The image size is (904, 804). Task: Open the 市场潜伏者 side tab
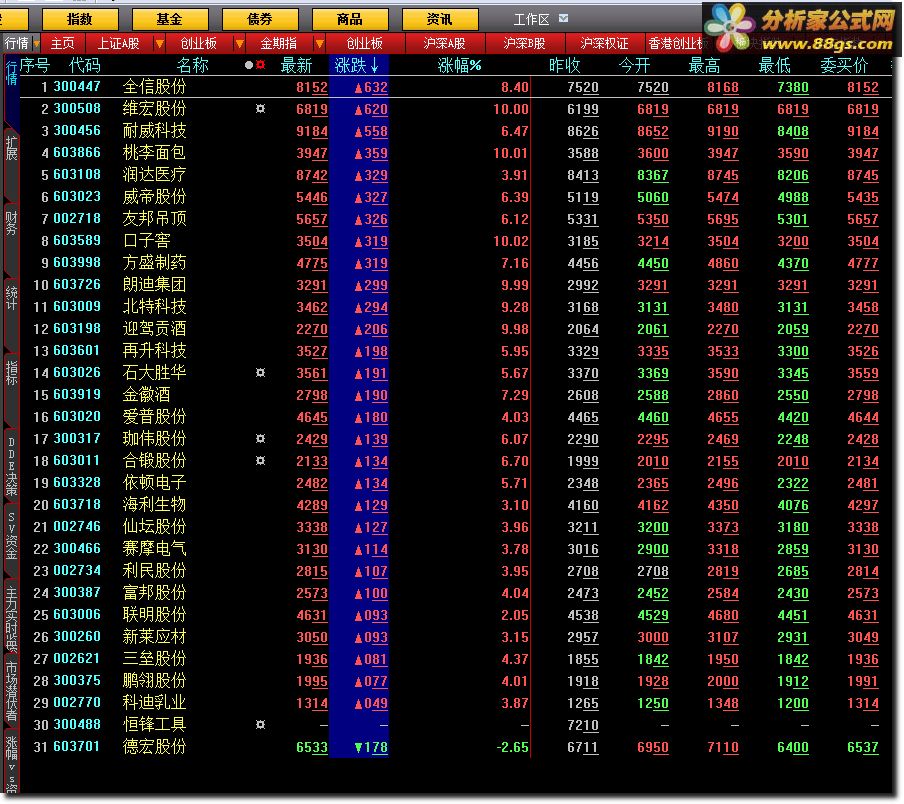coord(11,692)
